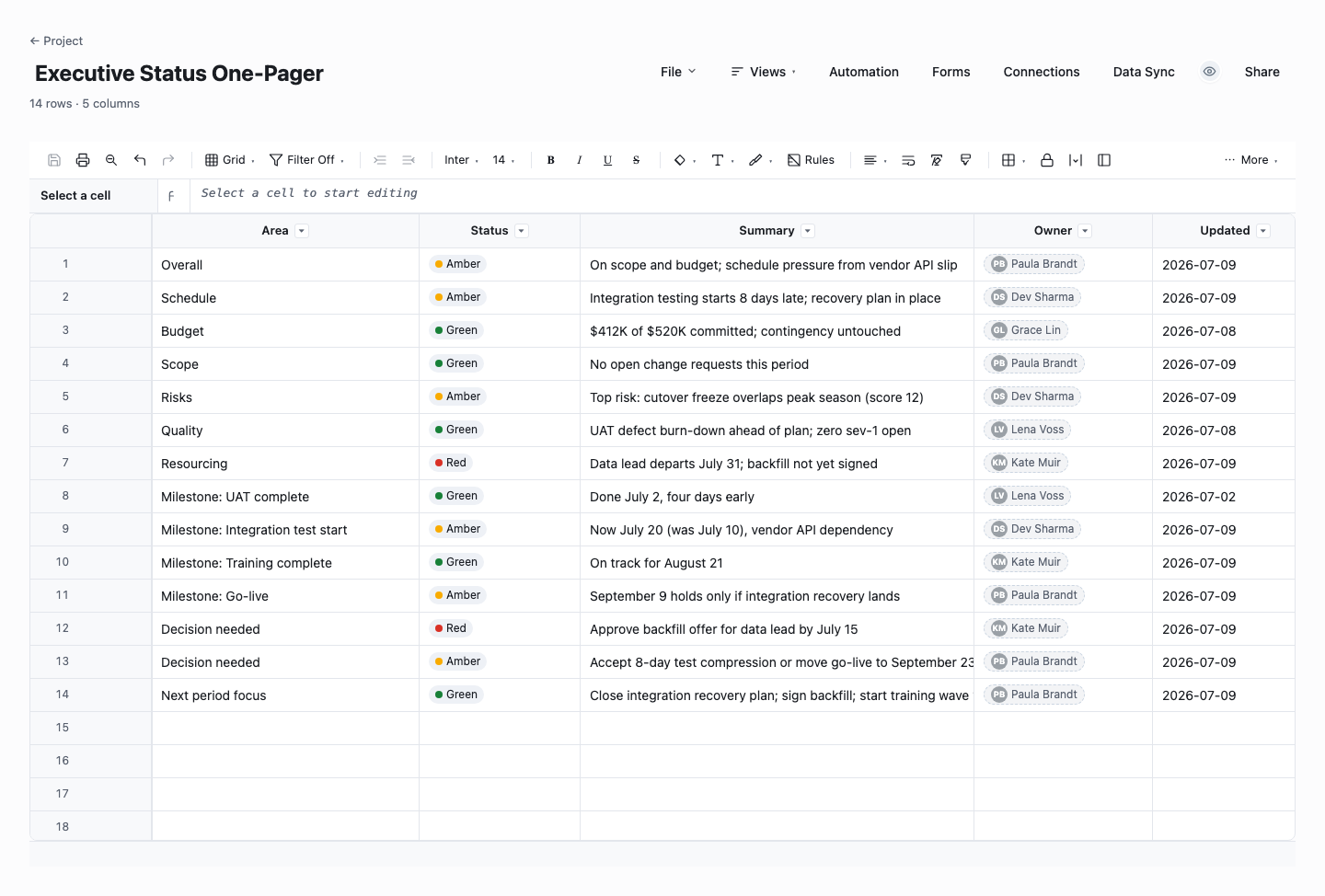Image resolution: width=1325 pixels, height=896 pixels.
Task: Toggle the side panel icon
Action: pos(1104,160)
